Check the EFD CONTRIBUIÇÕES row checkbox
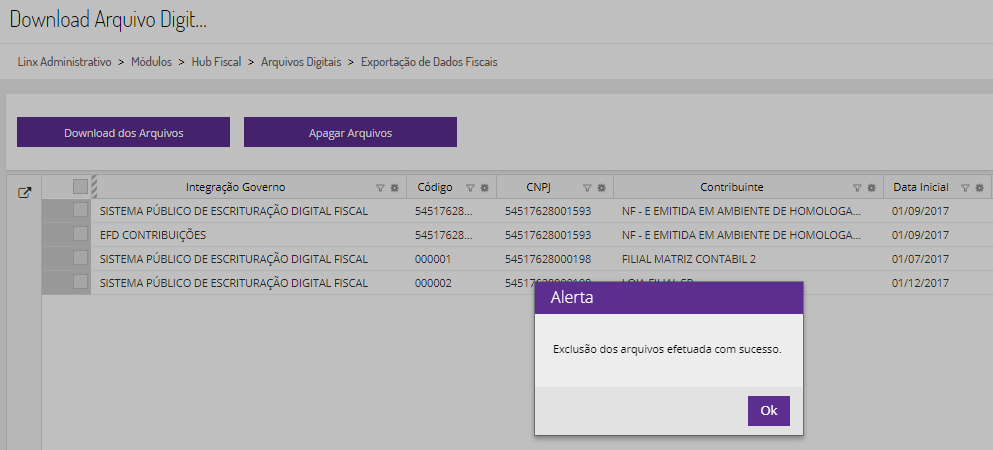993x450 pixels. pyautogui.click(x=80, y=234)
